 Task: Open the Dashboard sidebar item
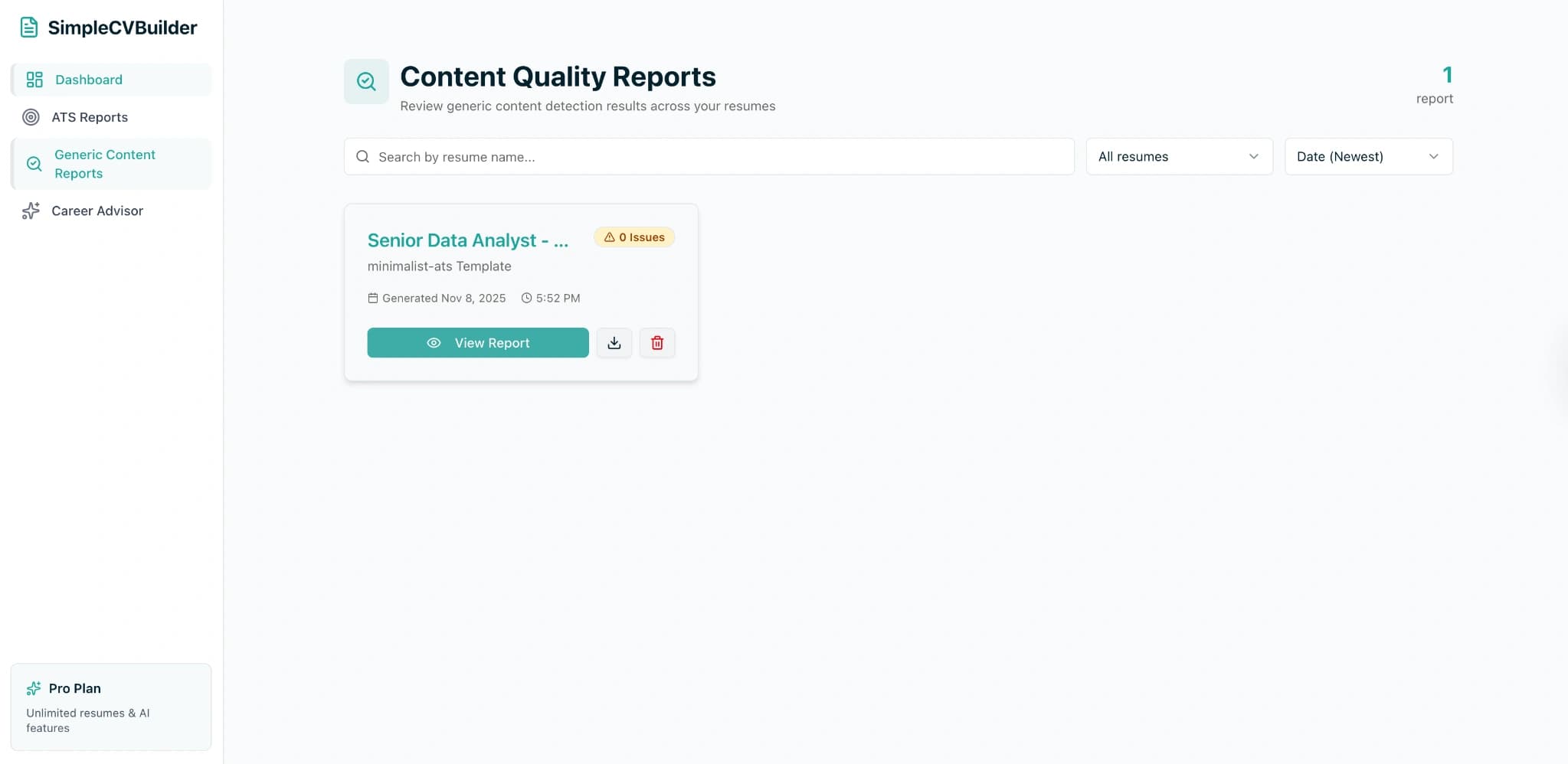pos(111,80)
